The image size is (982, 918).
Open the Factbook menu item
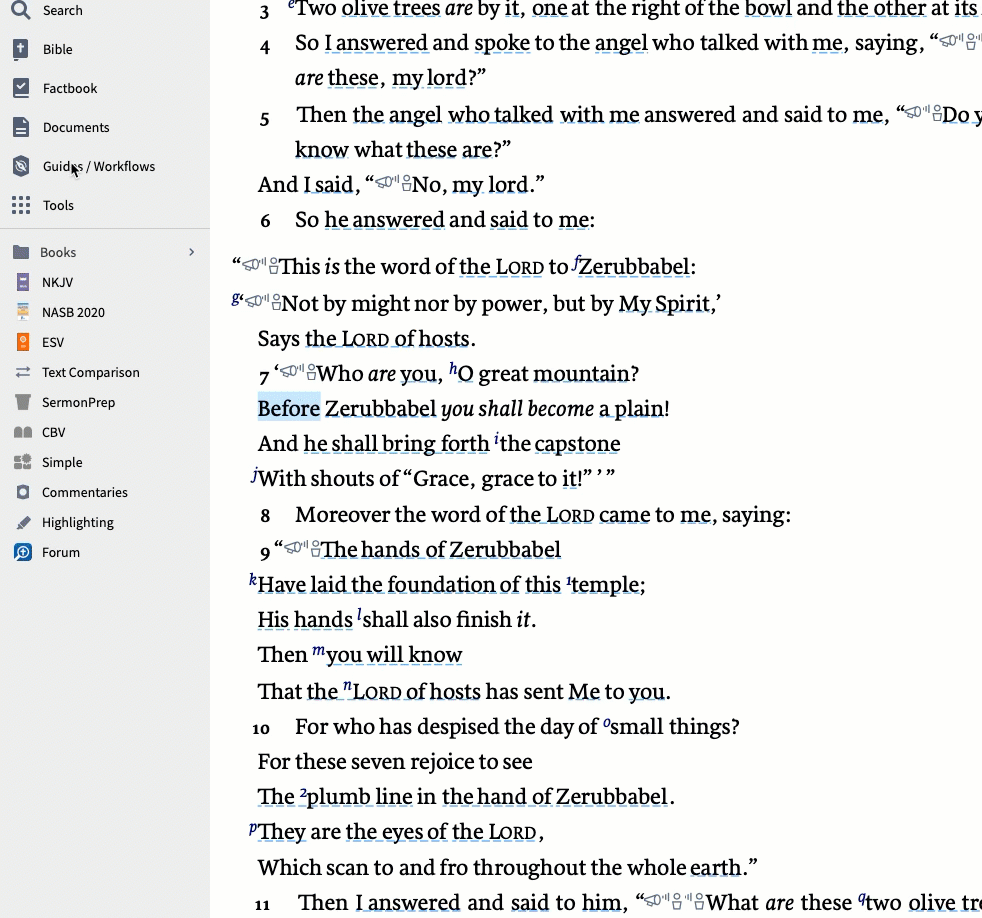coord(70,88)
